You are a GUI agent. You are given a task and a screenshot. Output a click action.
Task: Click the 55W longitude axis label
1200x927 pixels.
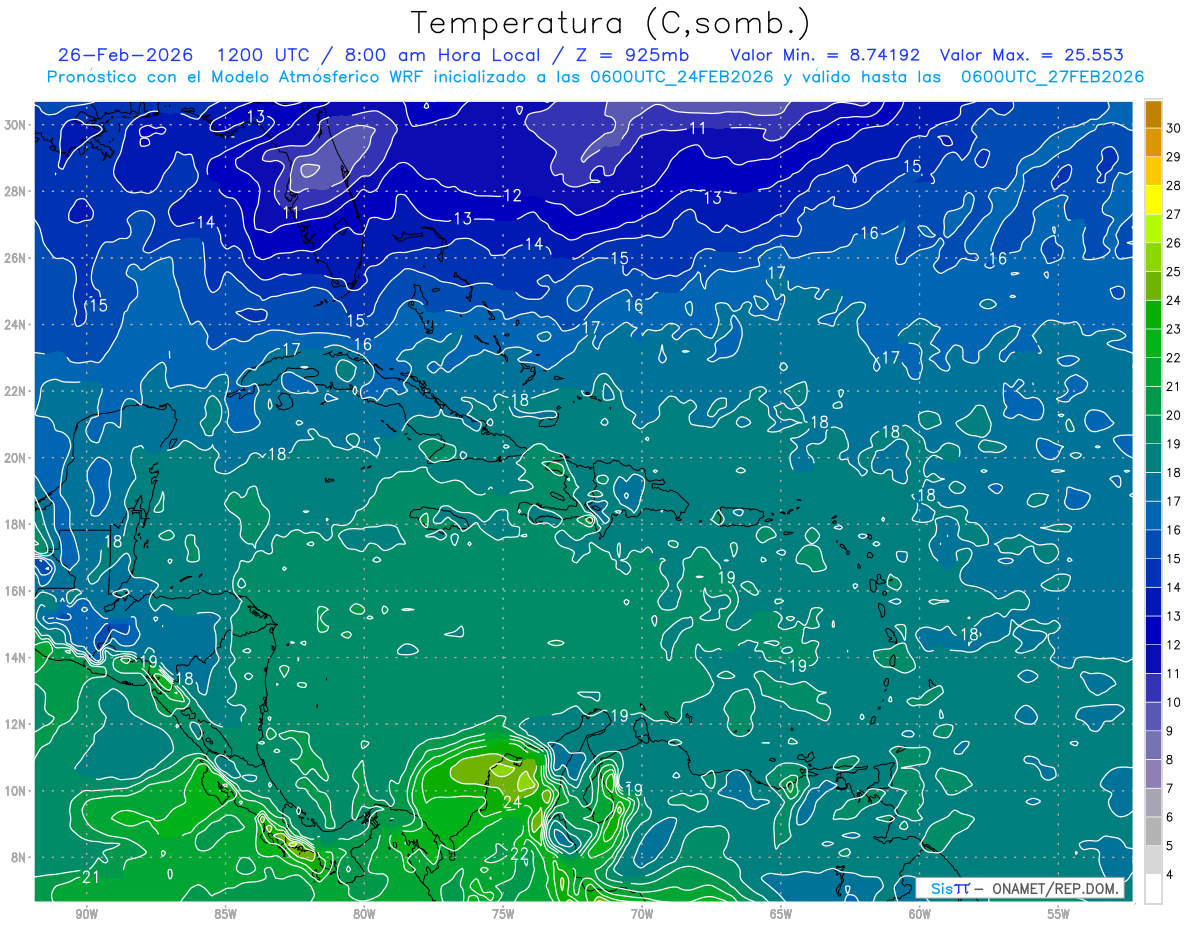[1059, 914]
